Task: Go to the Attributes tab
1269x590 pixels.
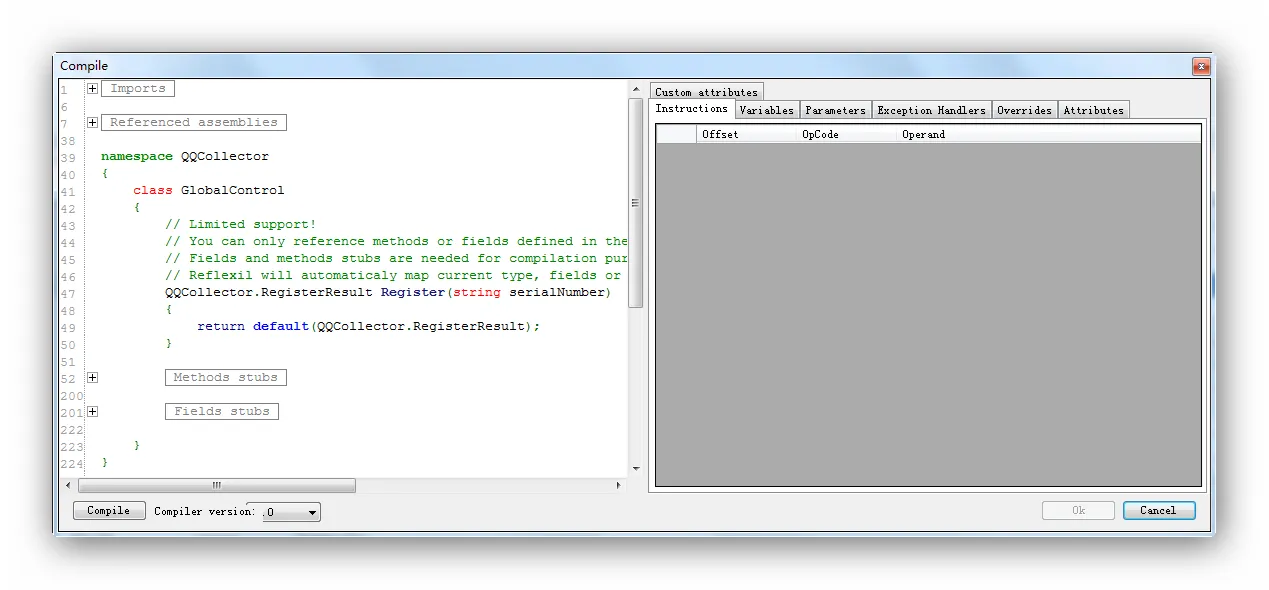Action: pyautogui.click(x=1093, y=110)
